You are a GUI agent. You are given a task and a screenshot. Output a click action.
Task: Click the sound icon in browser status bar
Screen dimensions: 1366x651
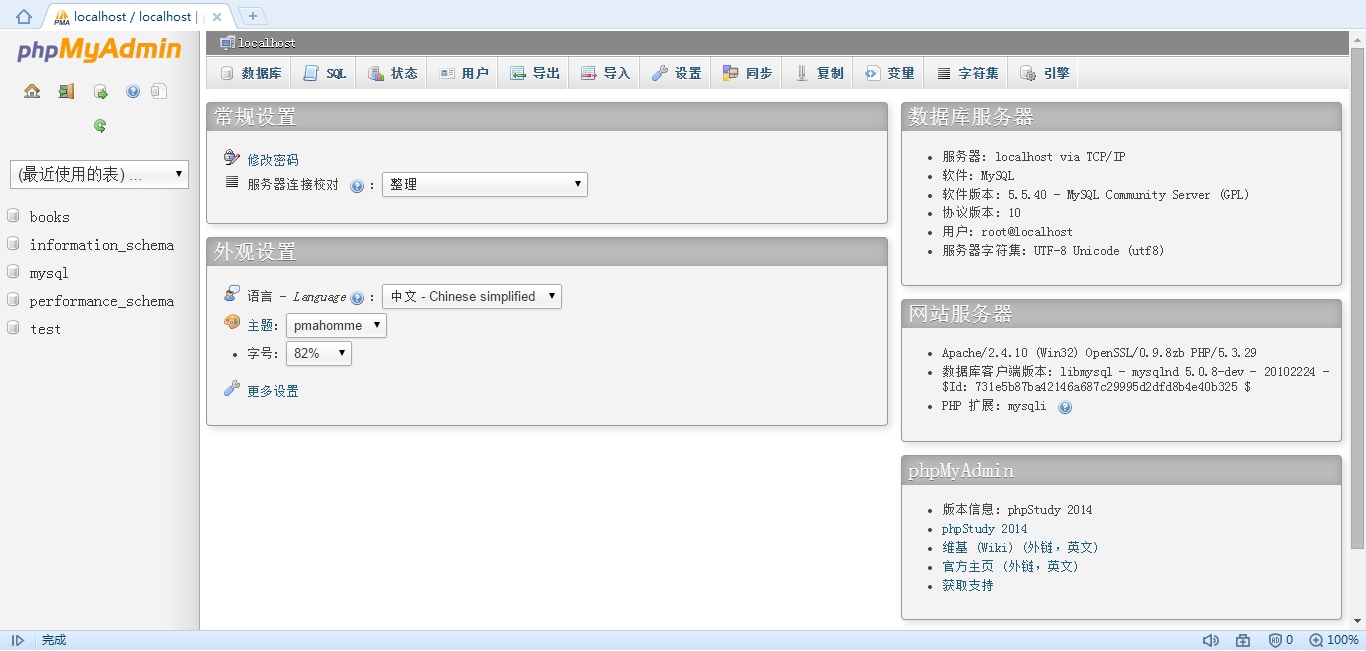click(1210, 640)
